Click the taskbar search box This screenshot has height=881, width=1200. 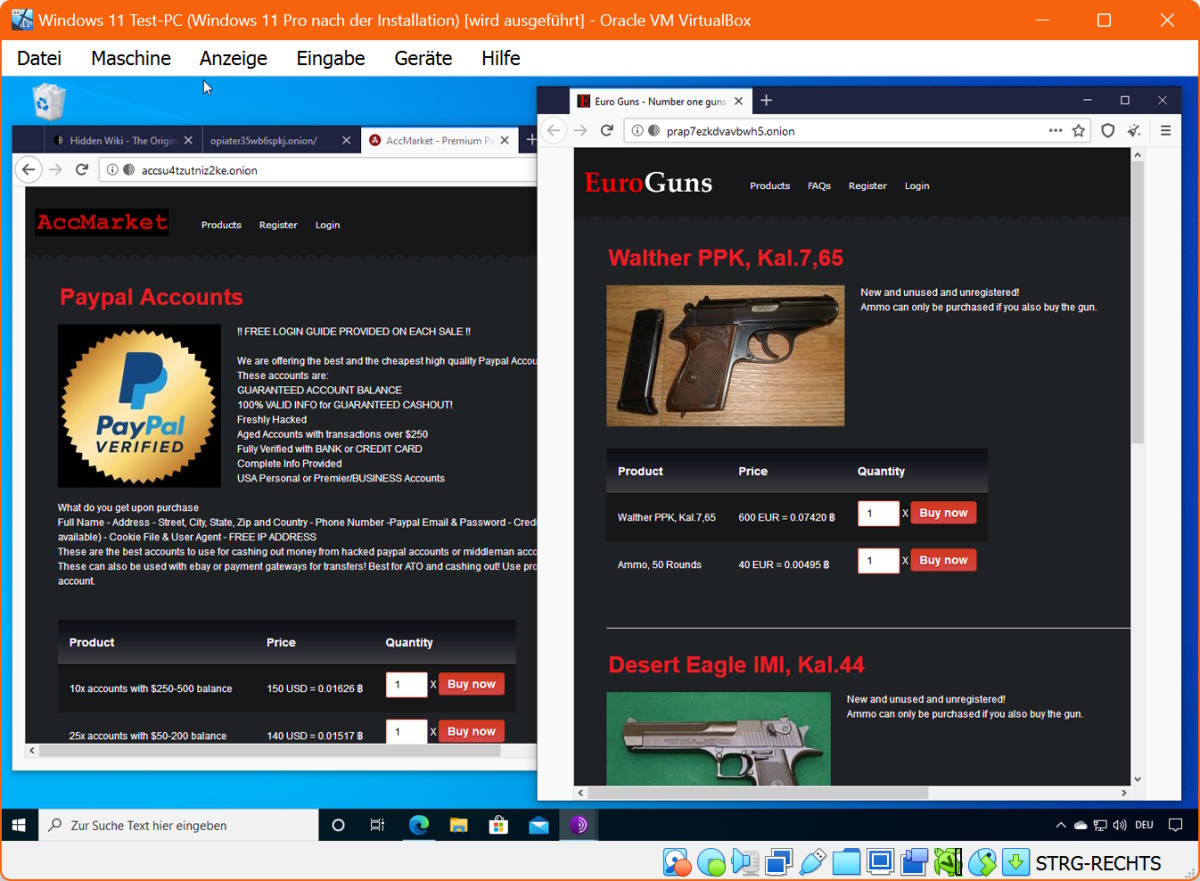coord(178,825)
